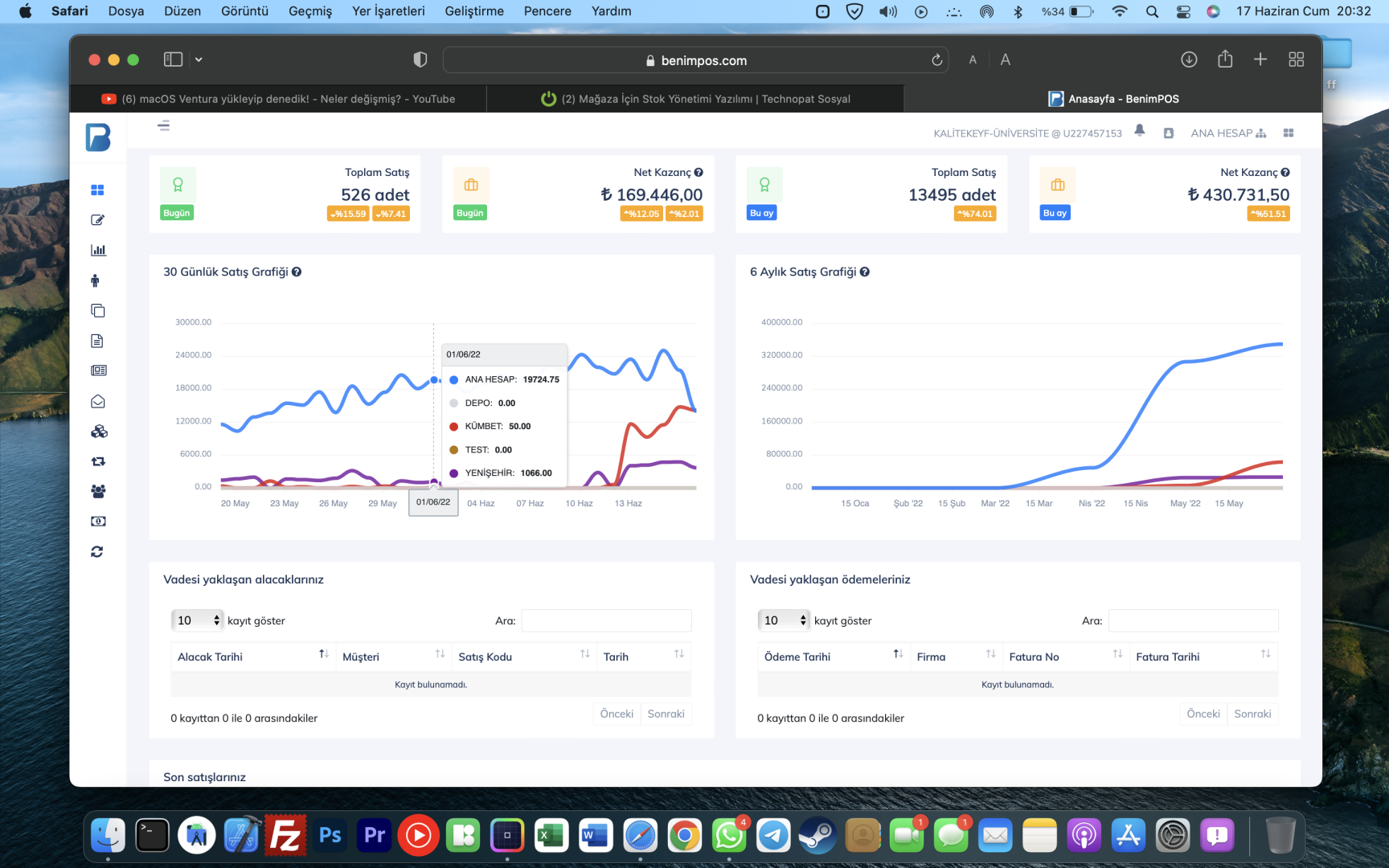
Task: Open Steam from the Dock
Action: [x=817, y=836]
